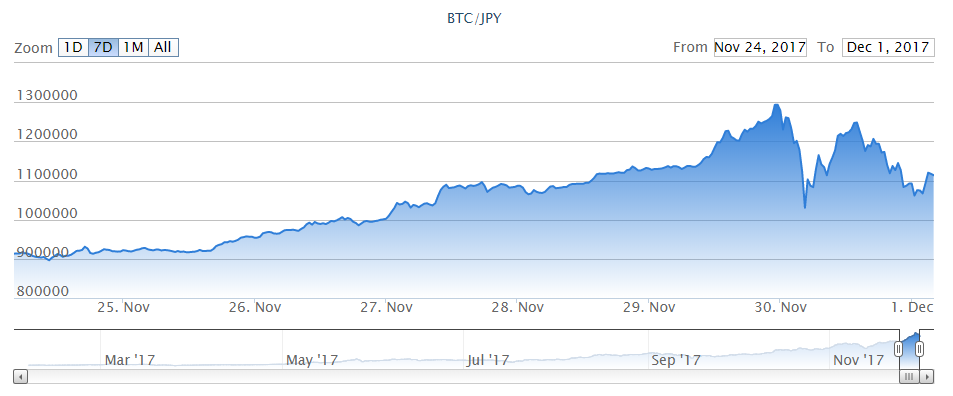Click scrollbar left arrow button
Screen dimensions: 953x396
click(21, 377)
